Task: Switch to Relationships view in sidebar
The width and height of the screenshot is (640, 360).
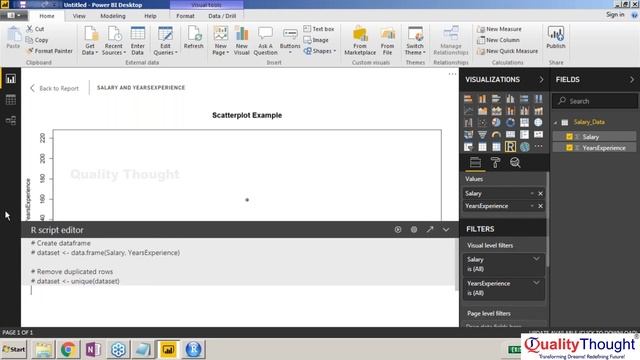Action: click(x=11, y=120)
